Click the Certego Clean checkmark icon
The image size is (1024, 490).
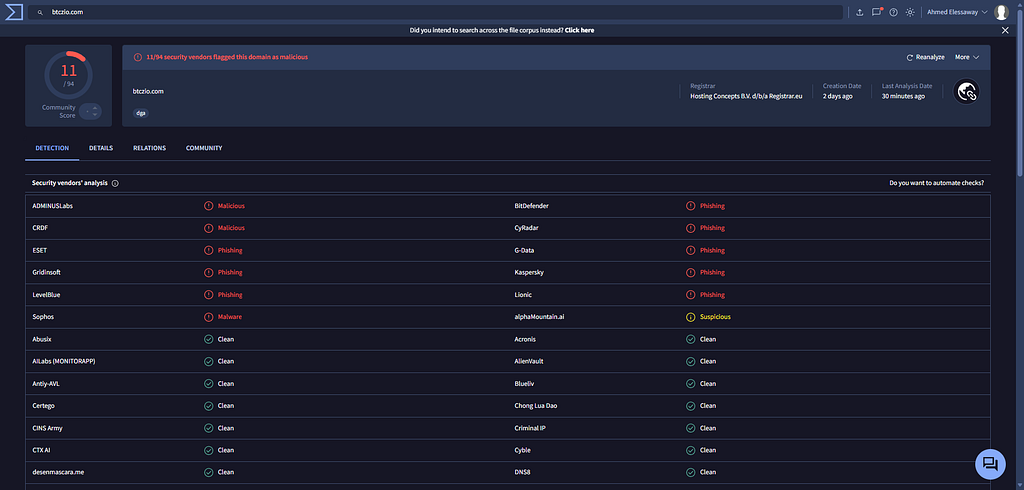pyautogui.click(x=208, y=406)
